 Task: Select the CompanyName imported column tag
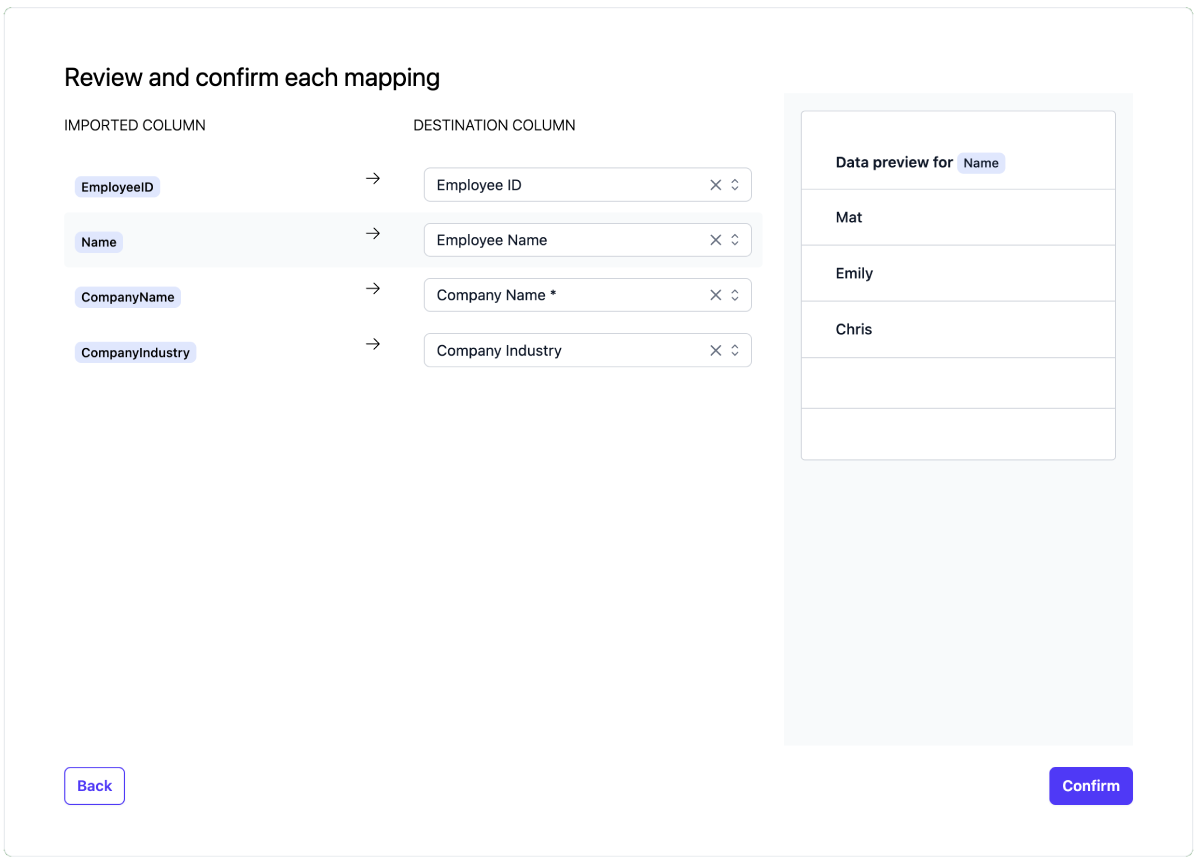click(128, 297)
